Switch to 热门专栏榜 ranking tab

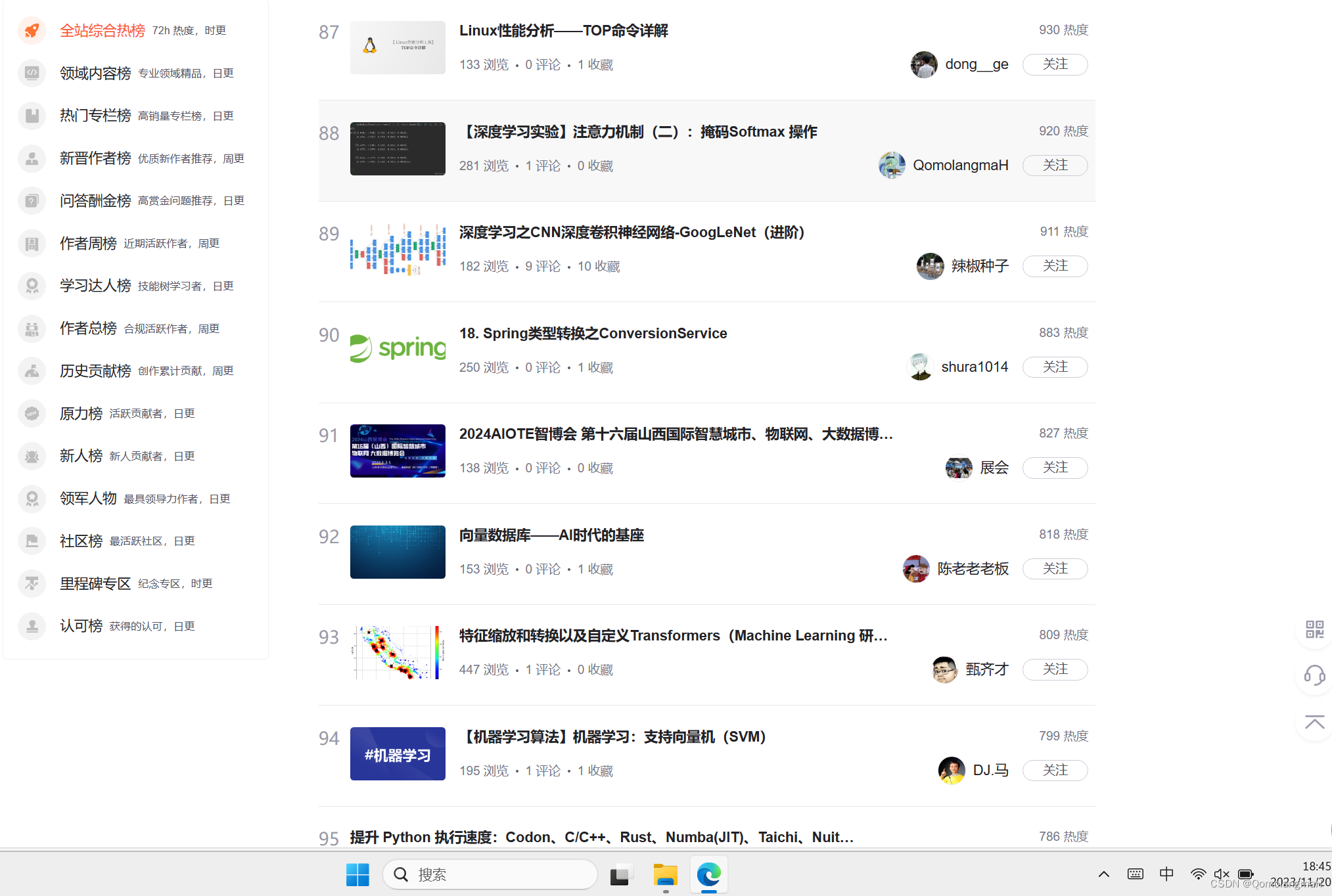(95, 116)
